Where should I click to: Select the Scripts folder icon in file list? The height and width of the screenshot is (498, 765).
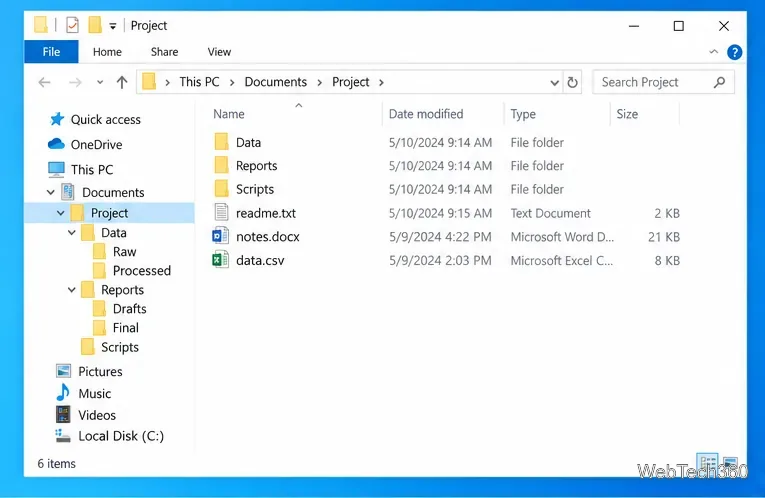tap(221, 188)
